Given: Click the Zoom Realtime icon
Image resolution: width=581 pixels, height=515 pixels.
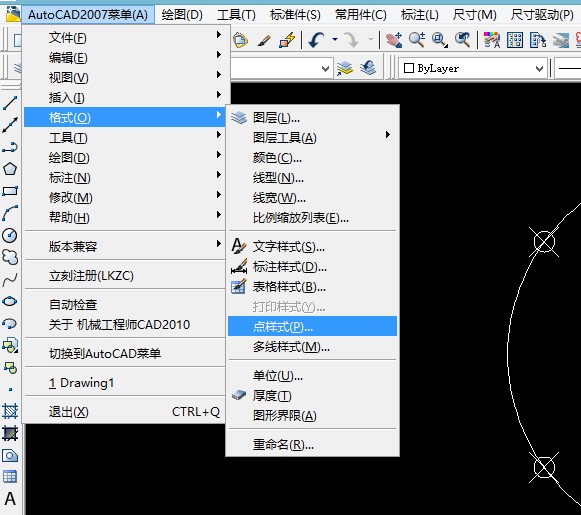Looking at the screenshot, I should (417, 40).
